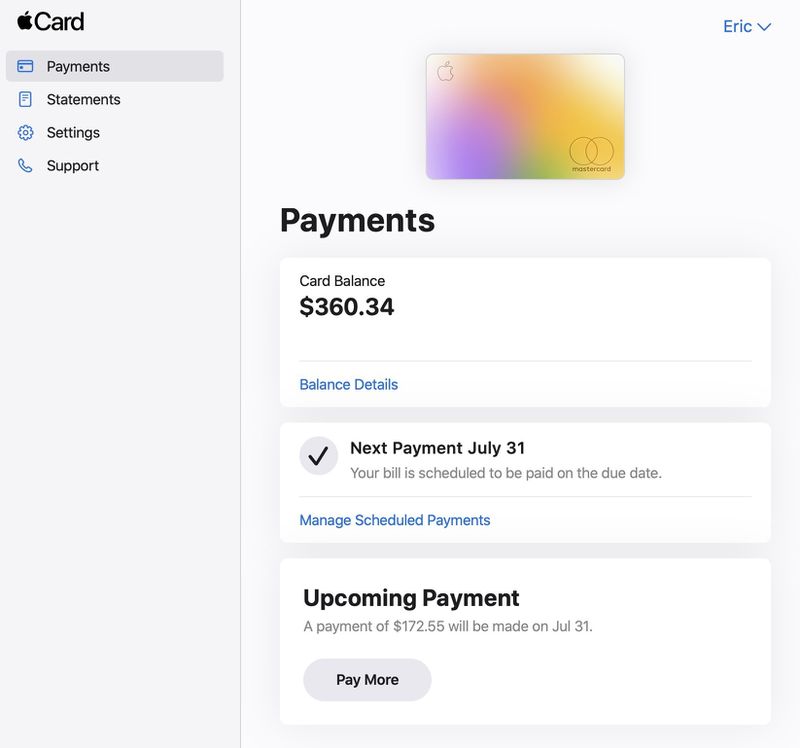Click the Pay More button

(367, 680)
